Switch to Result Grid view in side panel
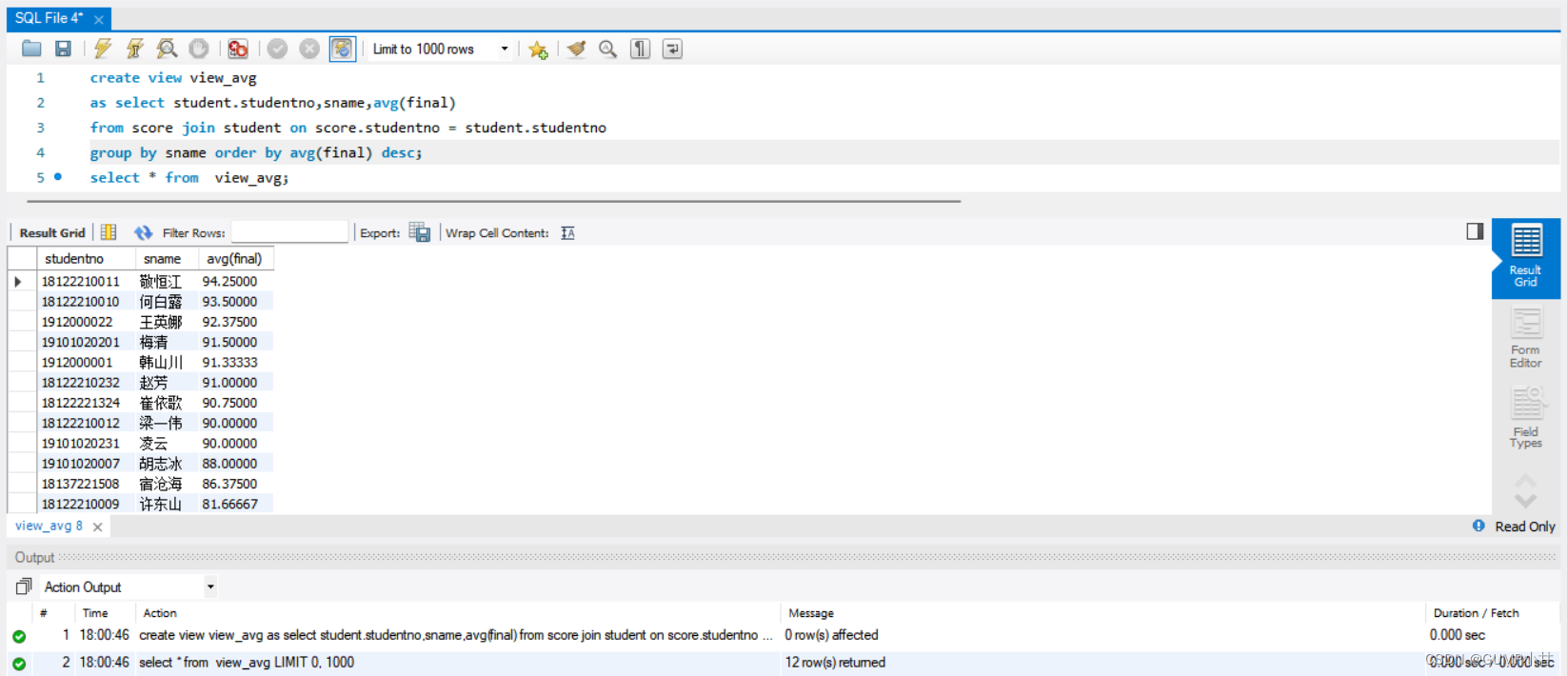Screen dimensions: 1568x676 [1525, 258]
